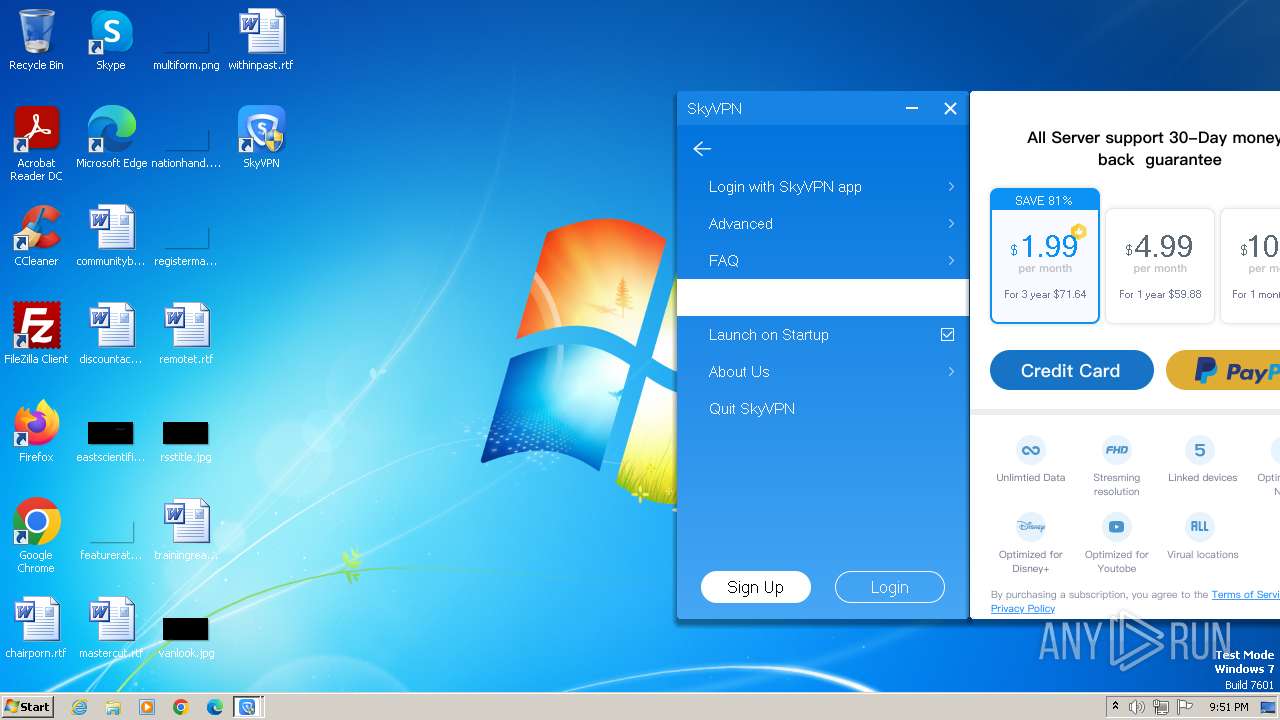Launch CCleaner from the desktop

coord(36,235)
